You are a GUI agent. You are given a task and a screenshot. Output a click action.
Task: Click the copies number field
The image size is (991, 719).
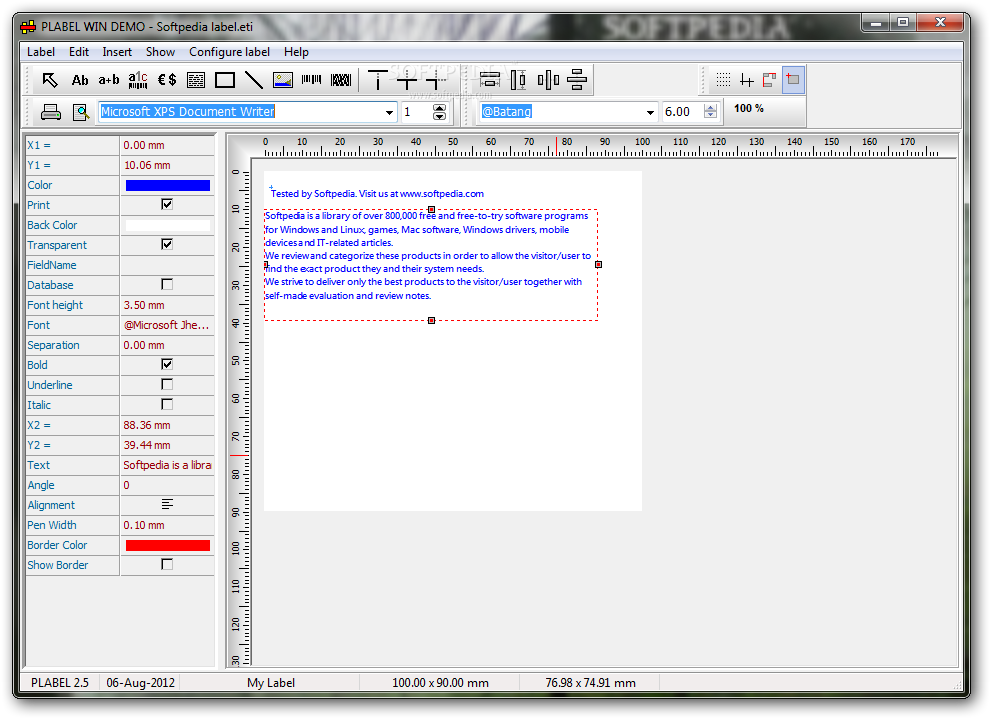pos(416,112)
